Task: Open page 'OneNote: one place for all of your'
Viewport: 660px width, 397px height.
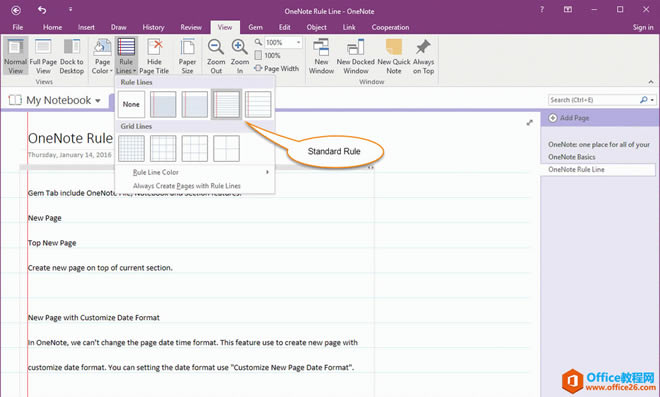Action: pyautogui.click(x=599, y=144)
